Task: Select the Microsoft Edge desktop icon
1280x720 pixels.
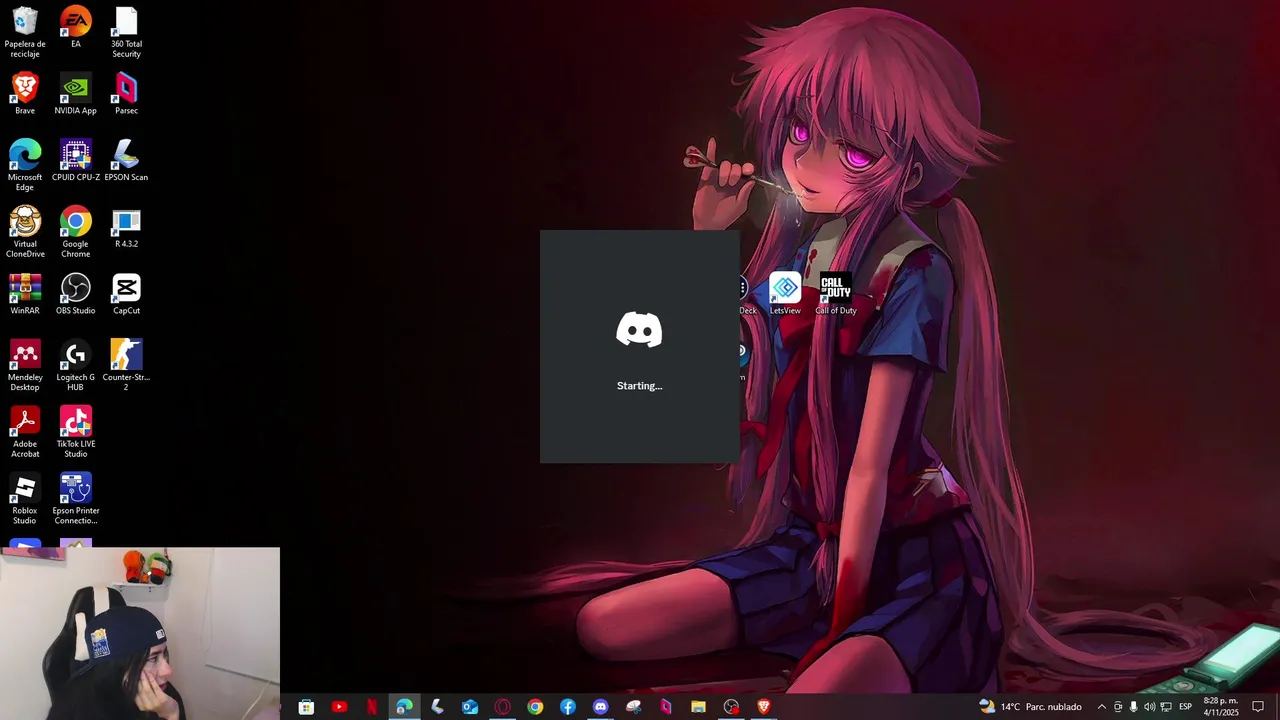Action: 25,164
